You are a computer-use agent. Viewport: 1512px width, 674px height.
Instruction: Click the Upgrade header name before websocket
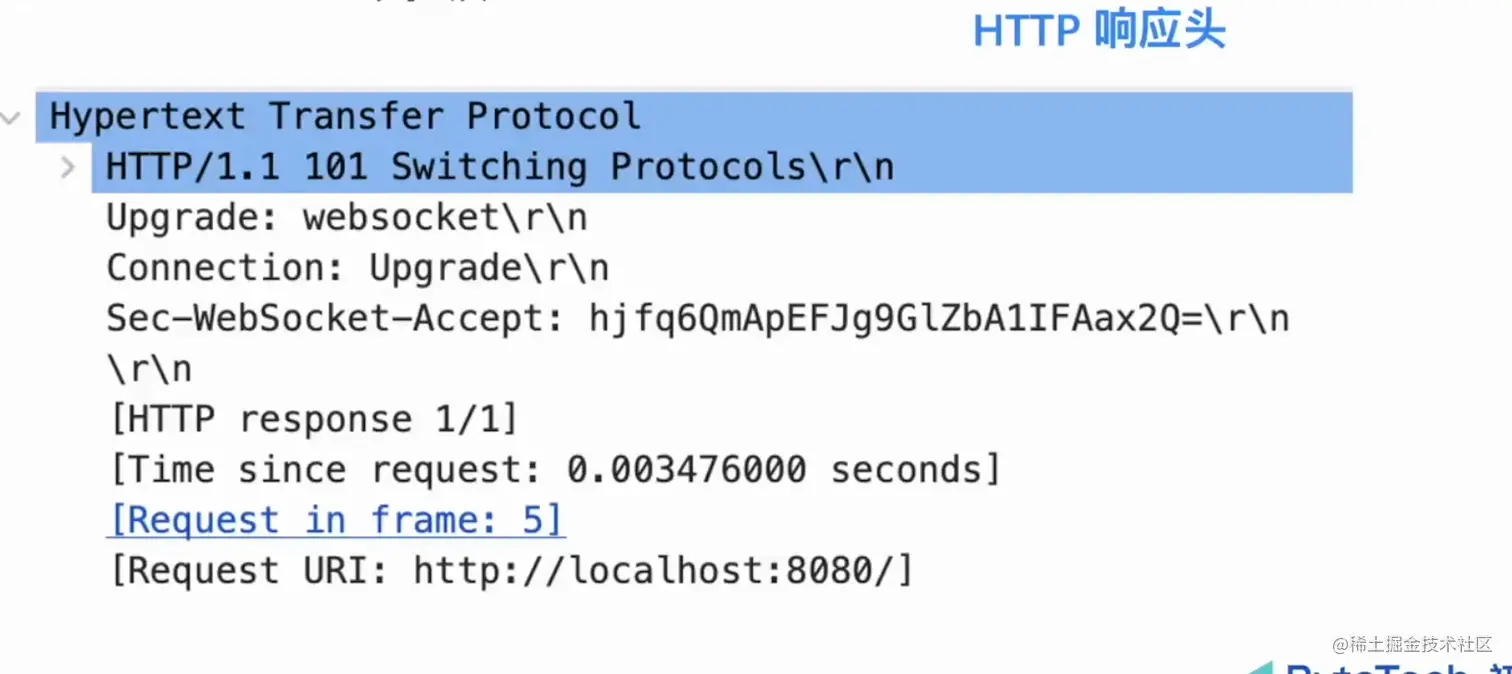(x=190, y=218)
